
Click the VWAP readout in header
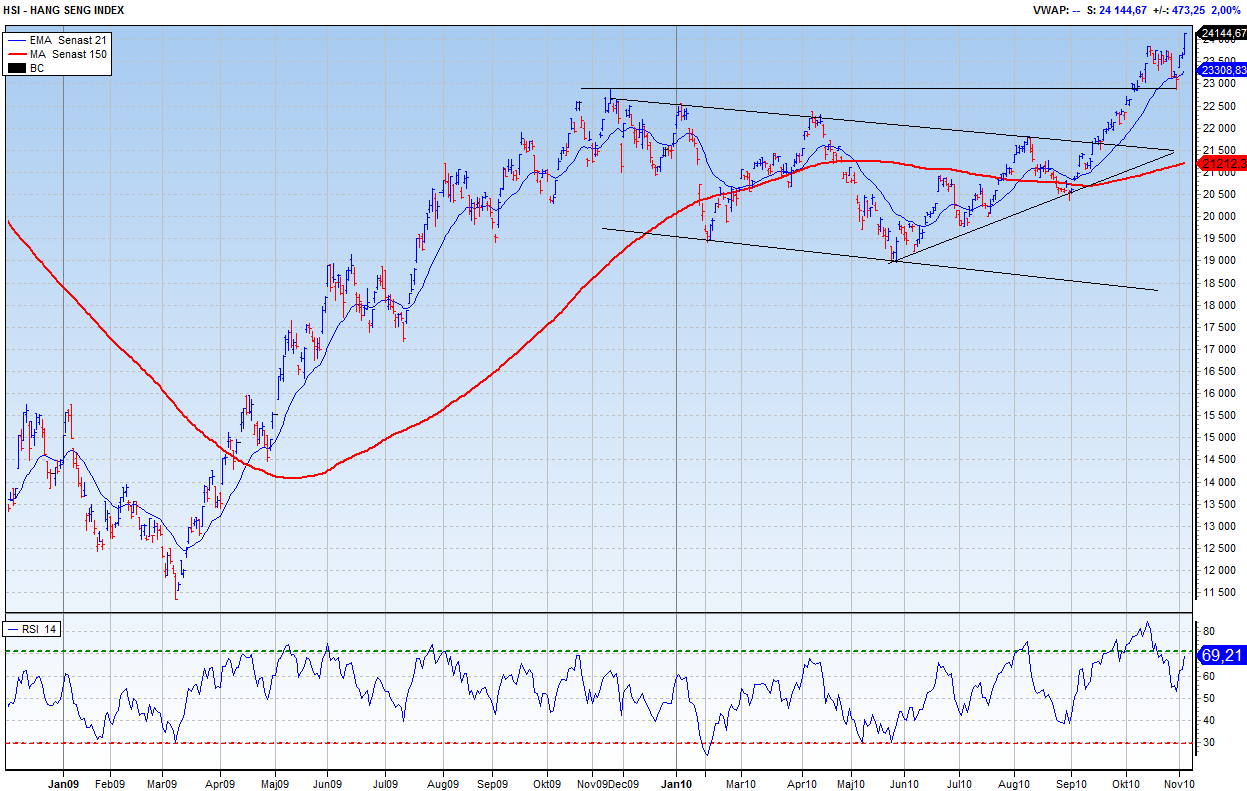pos(1056,10)
